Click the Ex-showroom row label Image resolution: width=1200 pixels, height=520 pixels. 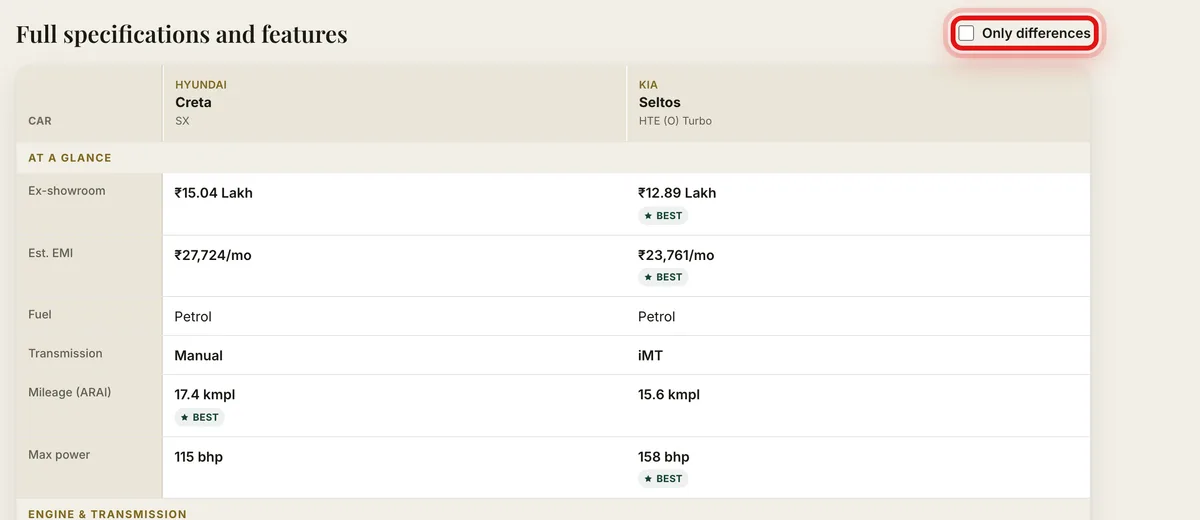click(67, 191)
